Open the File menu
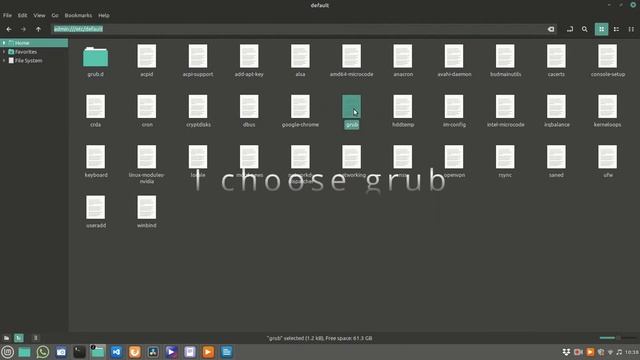640x360 pixels. (x=7, y=15)
